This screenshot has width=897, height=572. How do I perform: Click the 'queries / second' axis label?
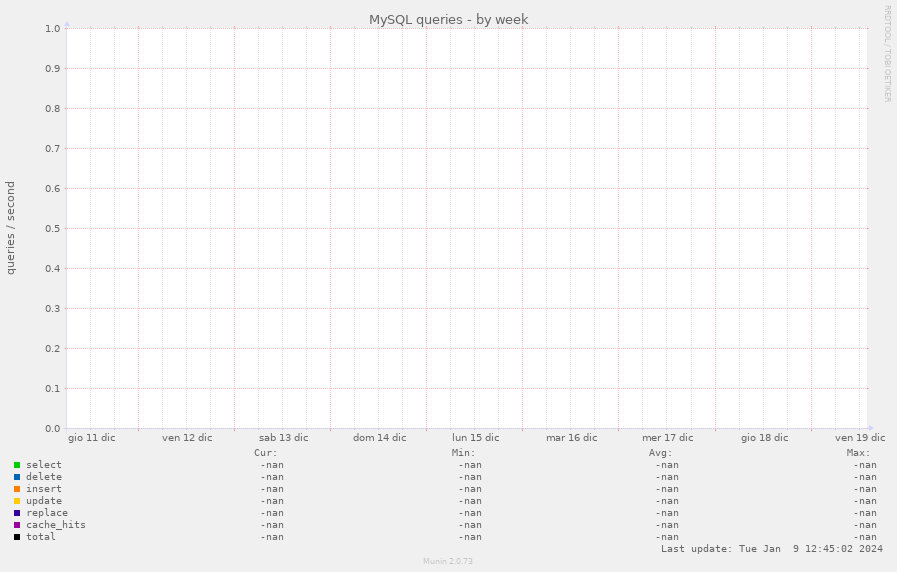[x=10, y=228]
